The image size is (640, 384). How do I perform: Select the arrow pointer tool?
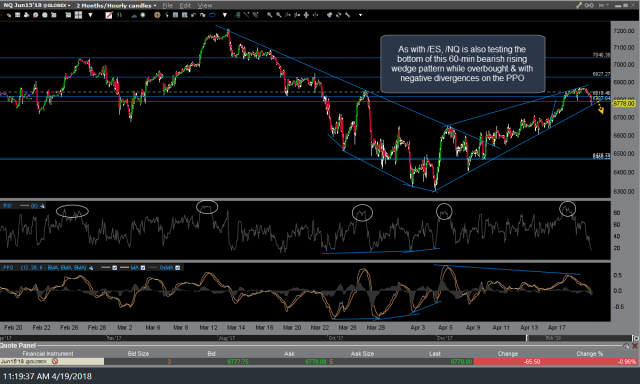(x=167, y=15)
